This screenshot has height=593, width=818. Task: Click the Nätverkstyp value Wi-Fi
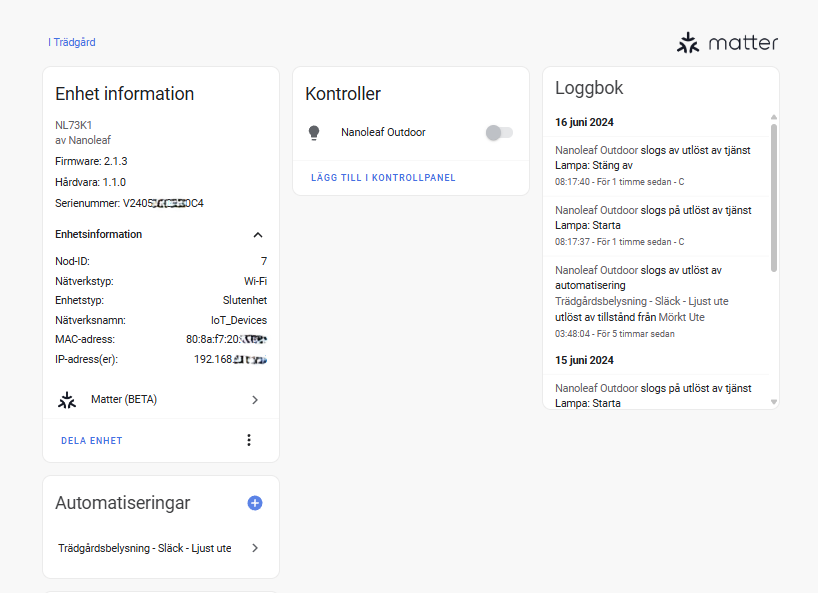click(256, 281)
